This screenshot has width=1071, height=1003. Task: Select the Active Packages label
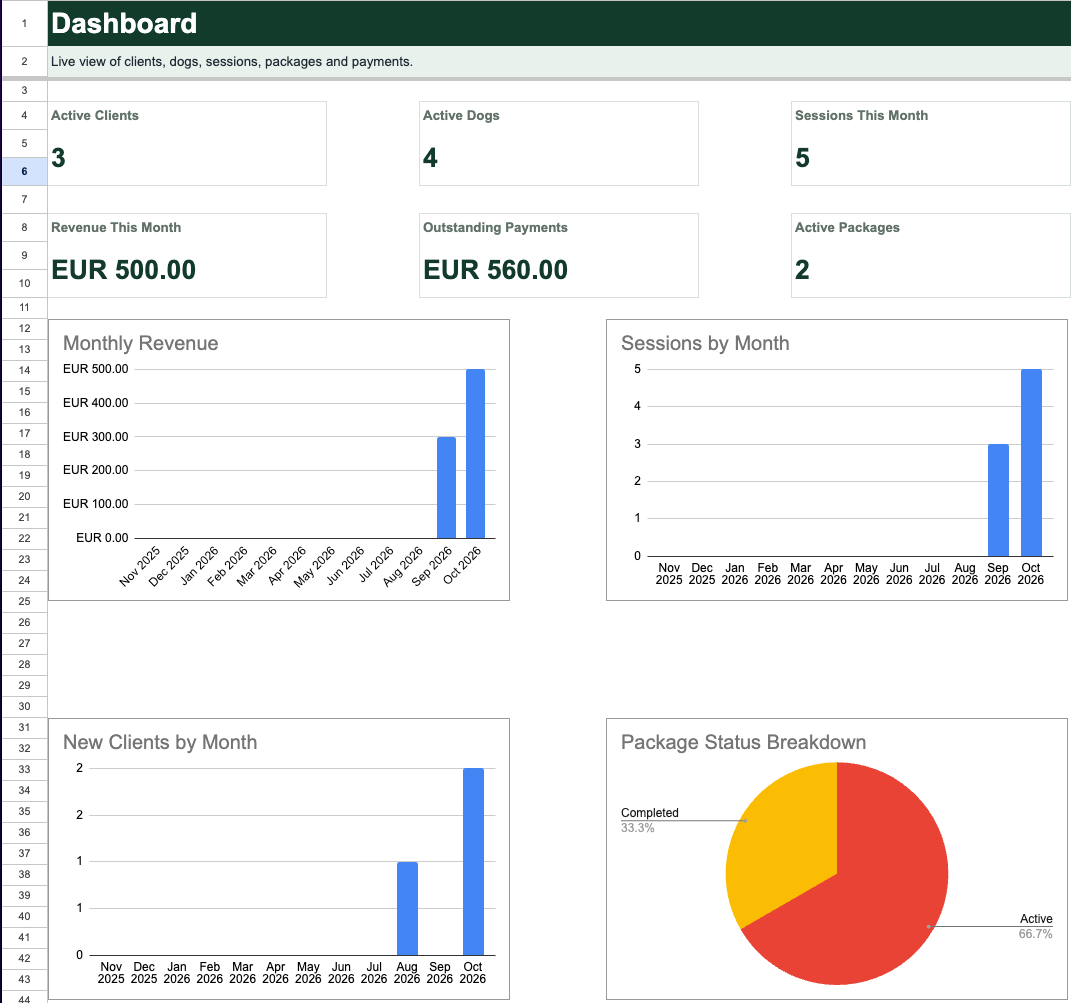(x=847, y=228)
